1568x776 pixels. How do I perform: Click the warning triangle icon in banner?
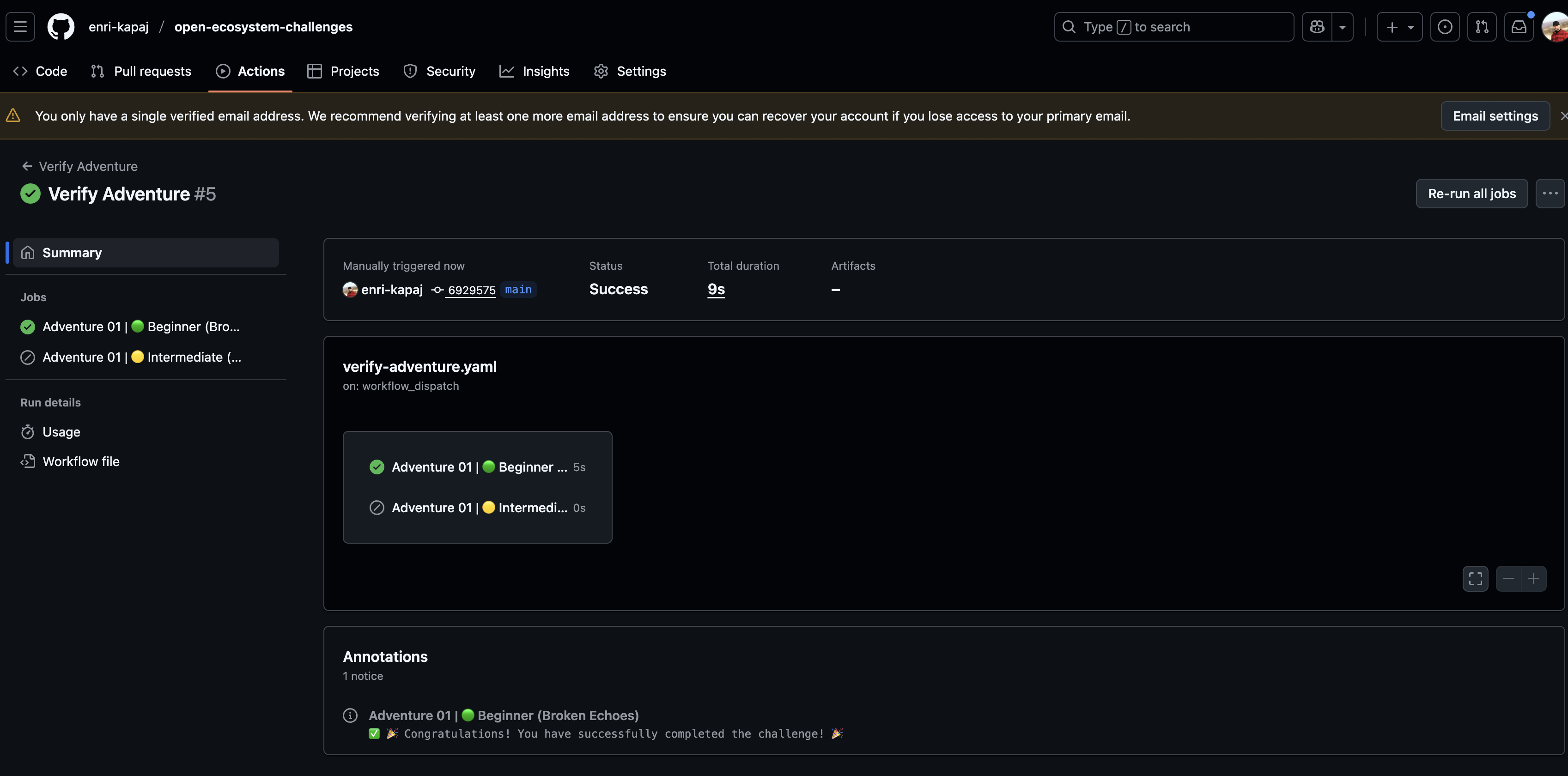[x=13, y=115]
